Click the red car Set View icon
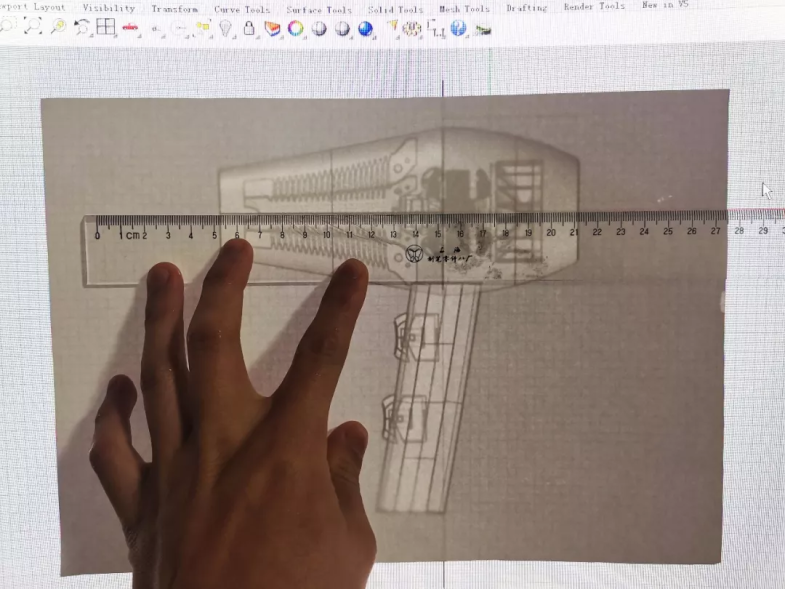The image size is (785, 589). pos(130,28)
